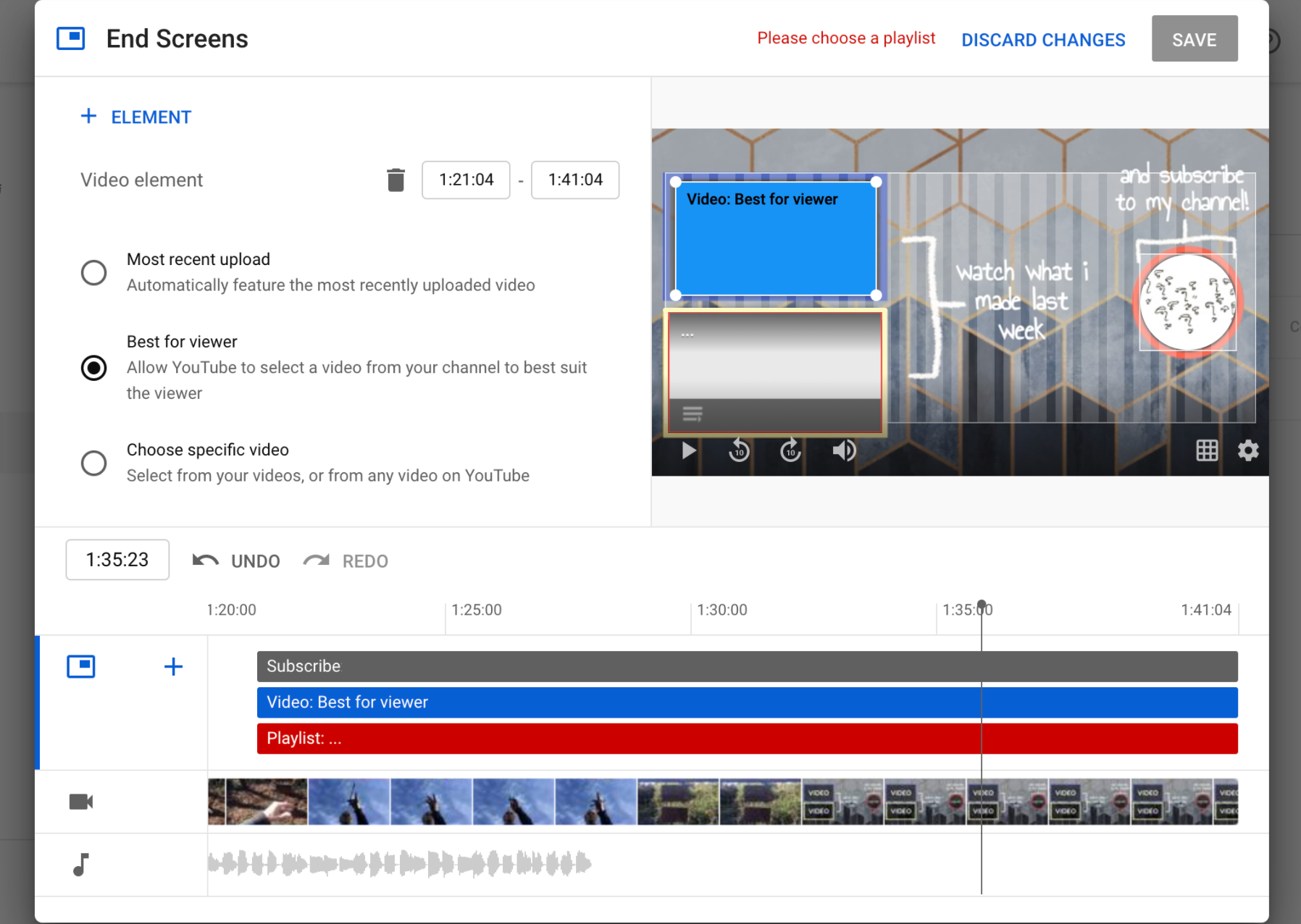
Task: Play the end screen preview
Action: point(689,450)
